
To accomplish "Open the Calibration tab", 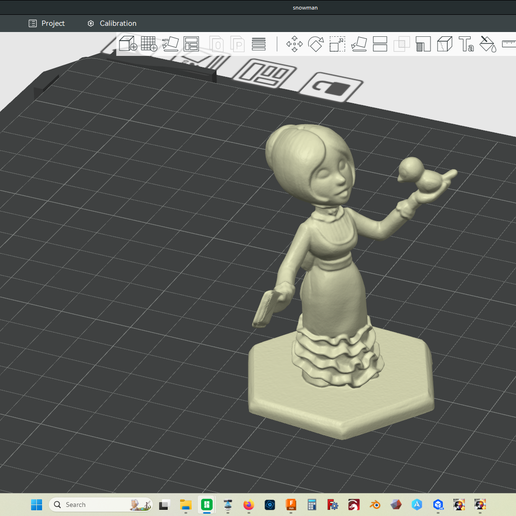I will (x=112, y=23).
